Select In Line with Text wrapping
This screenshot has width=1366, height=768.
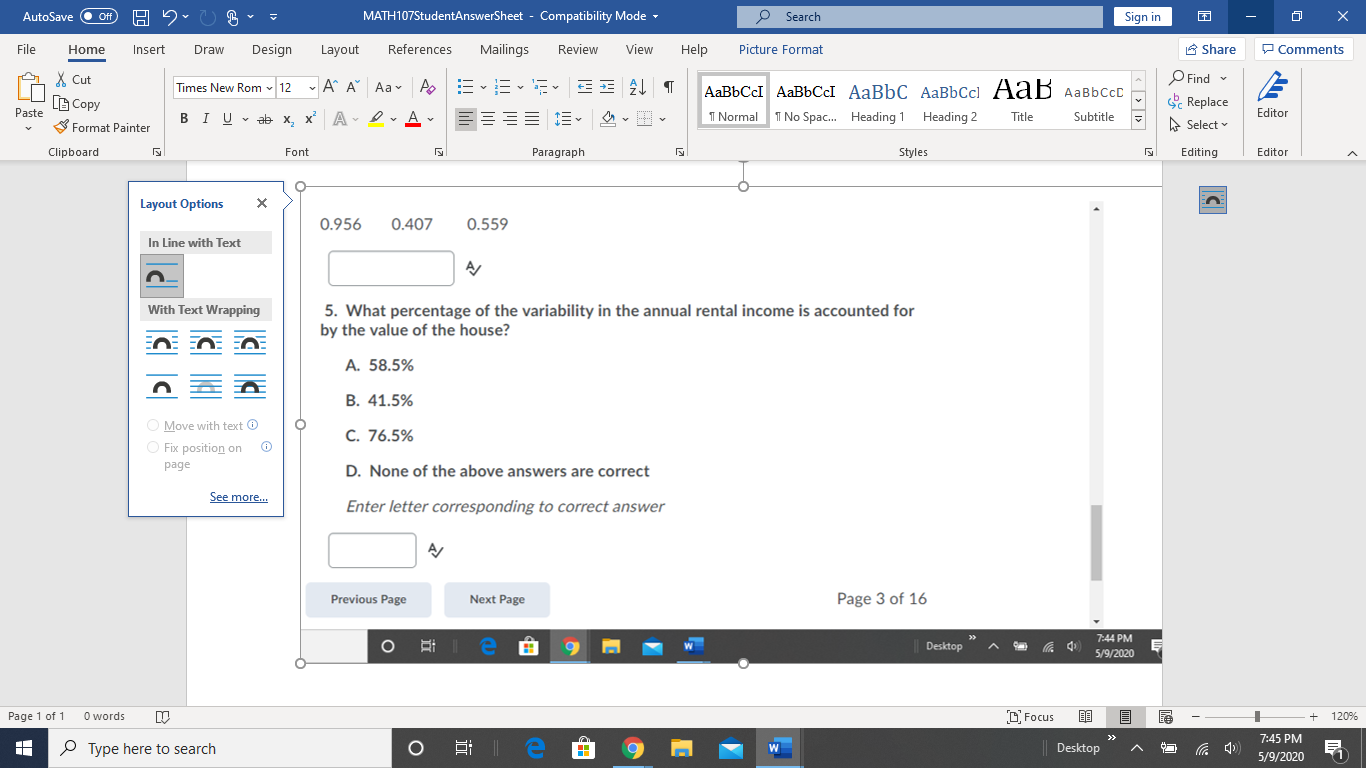click(160, 276)
